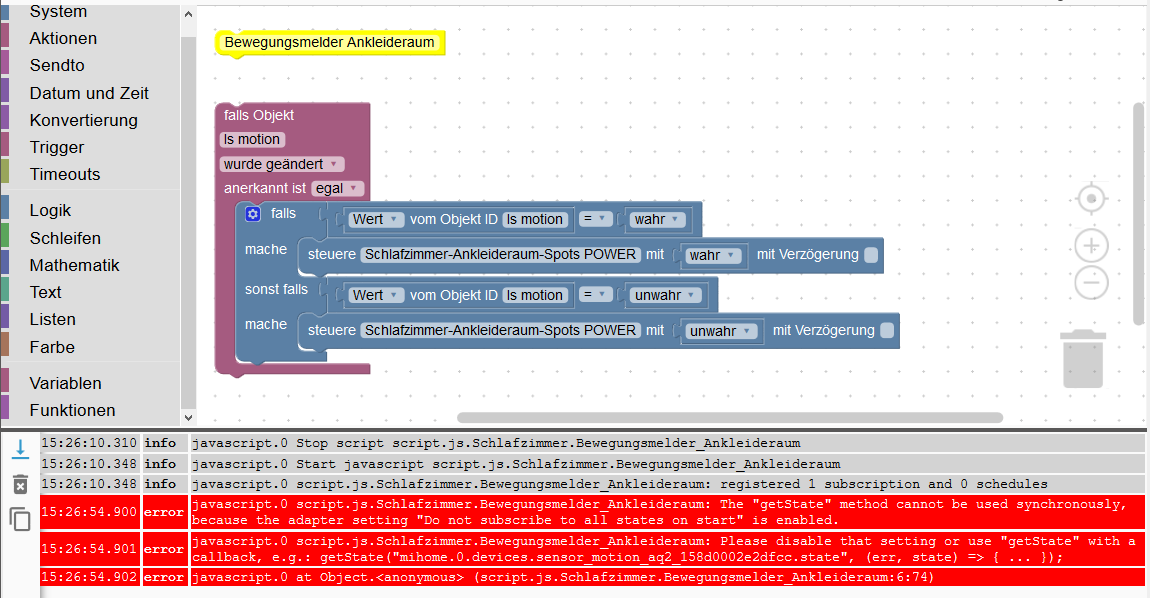Select the 'Bewegungsmelder Ankleideraum' comment block
This screenshot has height=598, width=1150.
(x=329, y=43)
